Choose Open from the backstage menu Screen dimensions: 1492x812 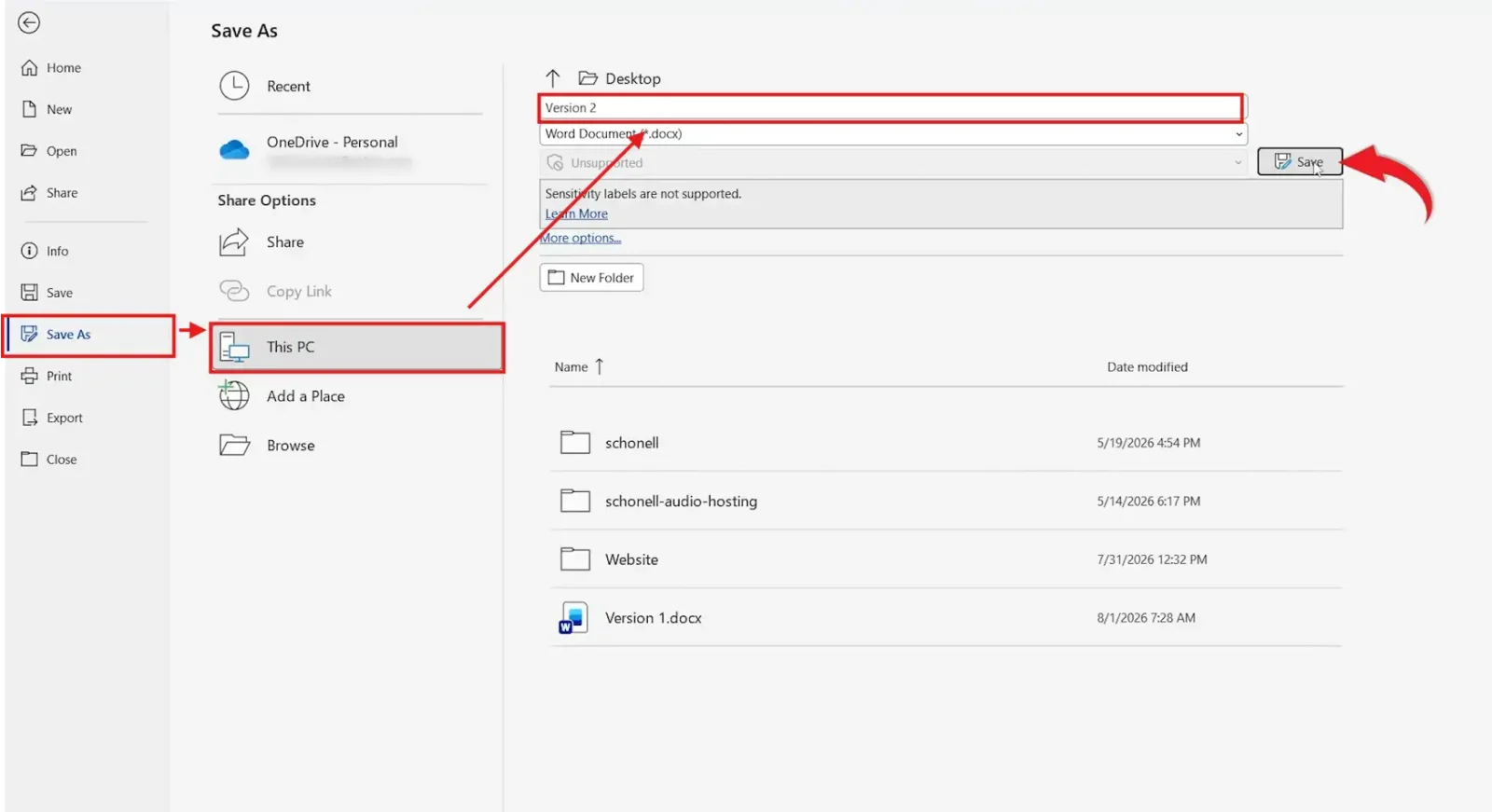point(48,151)
